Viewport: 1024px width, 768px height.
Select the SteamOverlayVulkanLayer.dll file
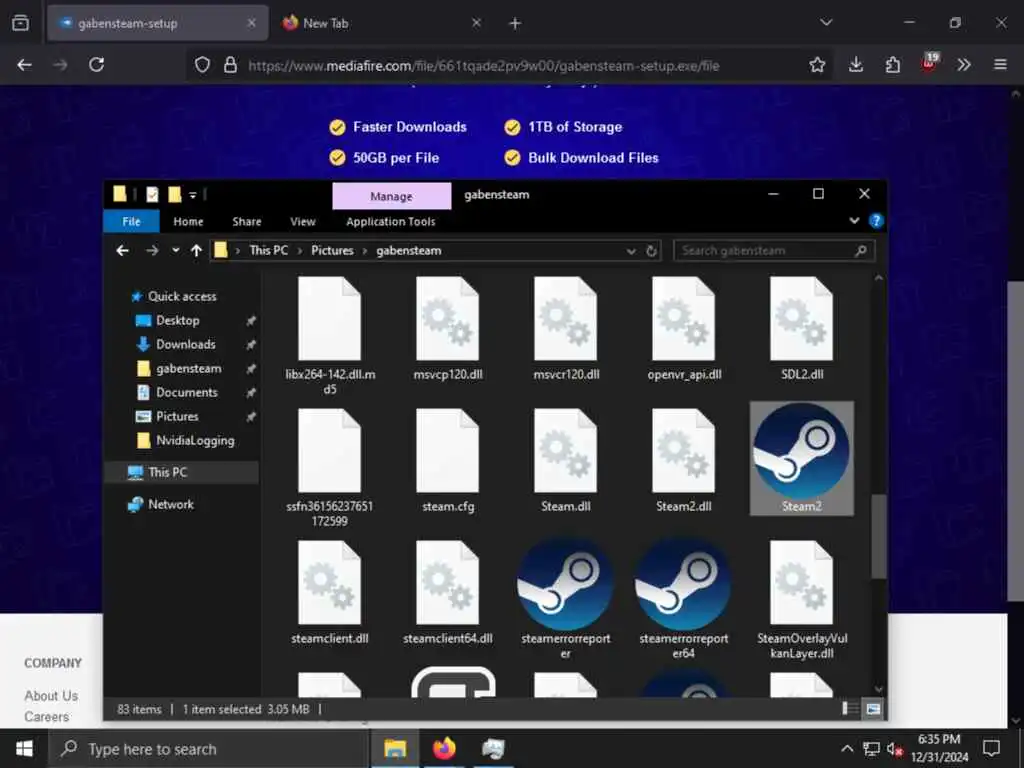tap(801, 600)
